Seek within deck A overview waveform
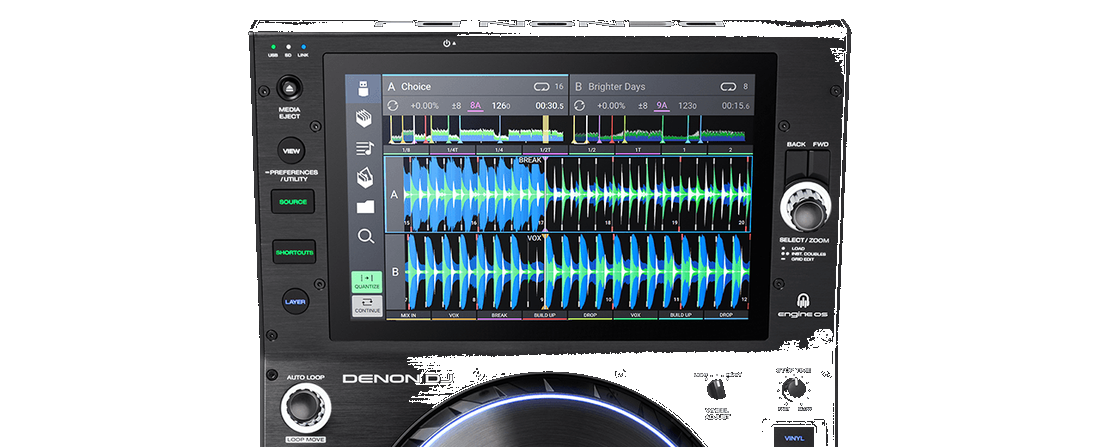 click(476, 129)
